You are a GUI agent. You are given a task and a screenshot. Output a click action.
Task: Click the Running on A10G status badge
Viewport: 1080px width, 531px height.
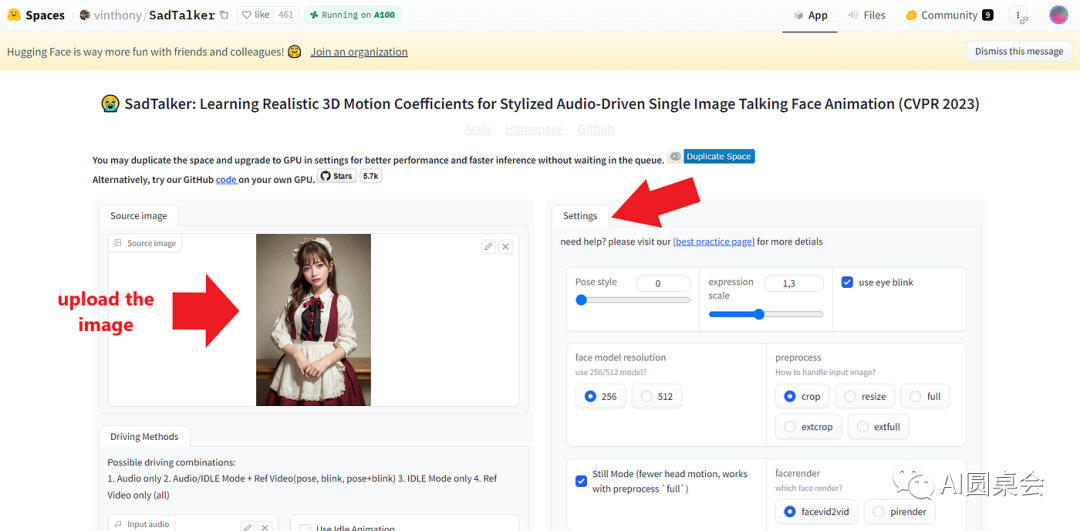353,14
